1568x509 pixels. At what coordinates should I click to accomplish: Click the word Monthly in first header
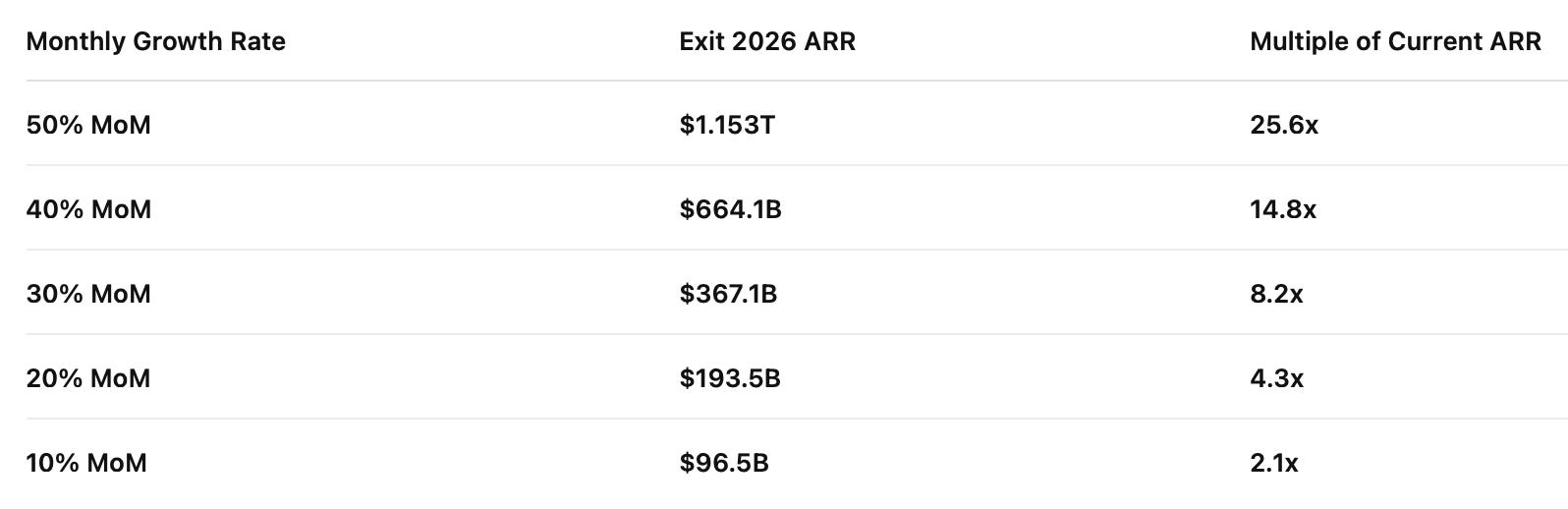point(76,41)
